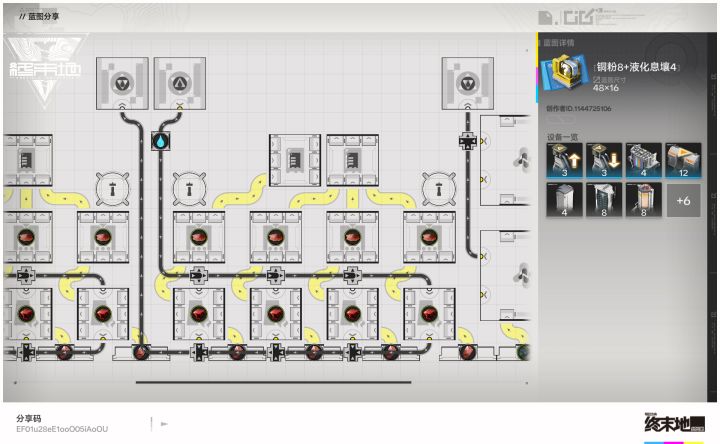The width and height of the screenshot is (720, 444).
Task: Click the 蓝图详情 panel heading
Action: [558, 43]
